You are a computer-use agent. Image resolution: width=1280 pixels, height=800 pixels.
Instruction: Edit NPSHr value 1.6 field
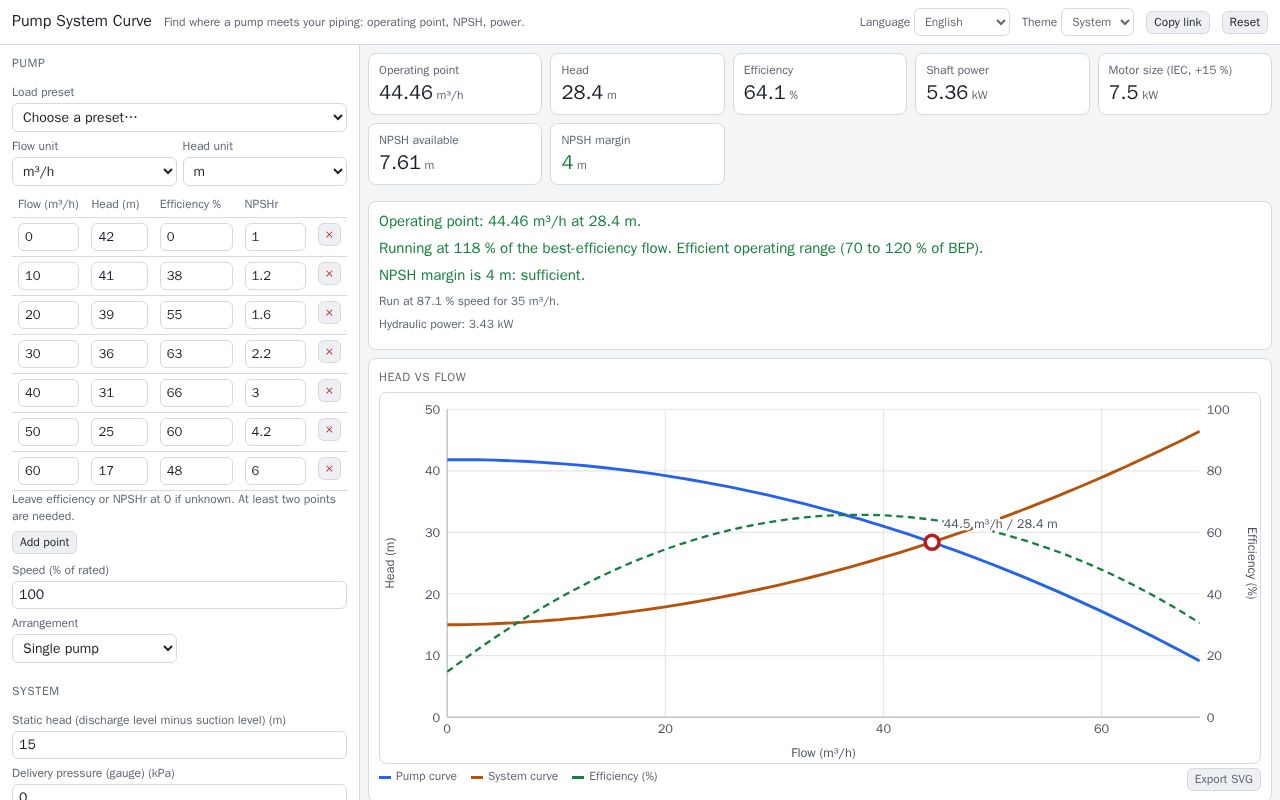point(275,315)
